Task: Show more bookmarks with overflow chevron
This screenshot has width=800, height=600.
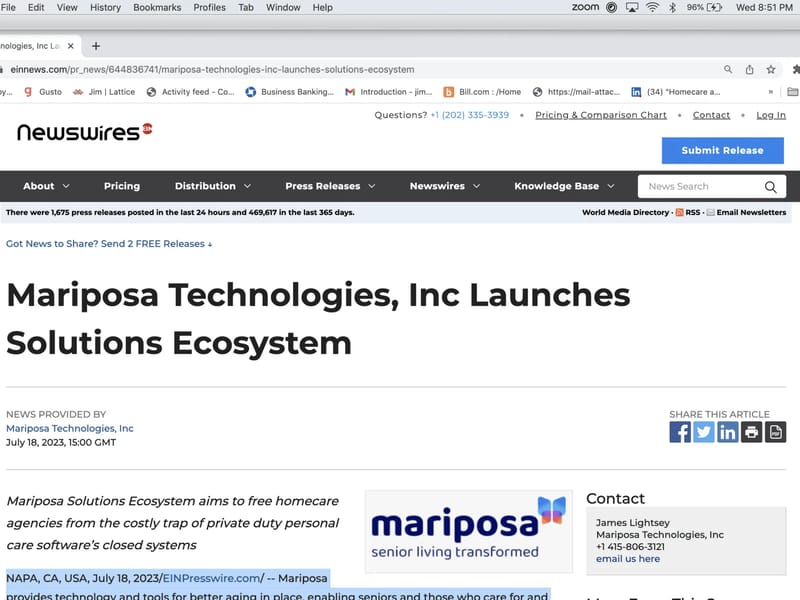Action: tap(770, 92)
